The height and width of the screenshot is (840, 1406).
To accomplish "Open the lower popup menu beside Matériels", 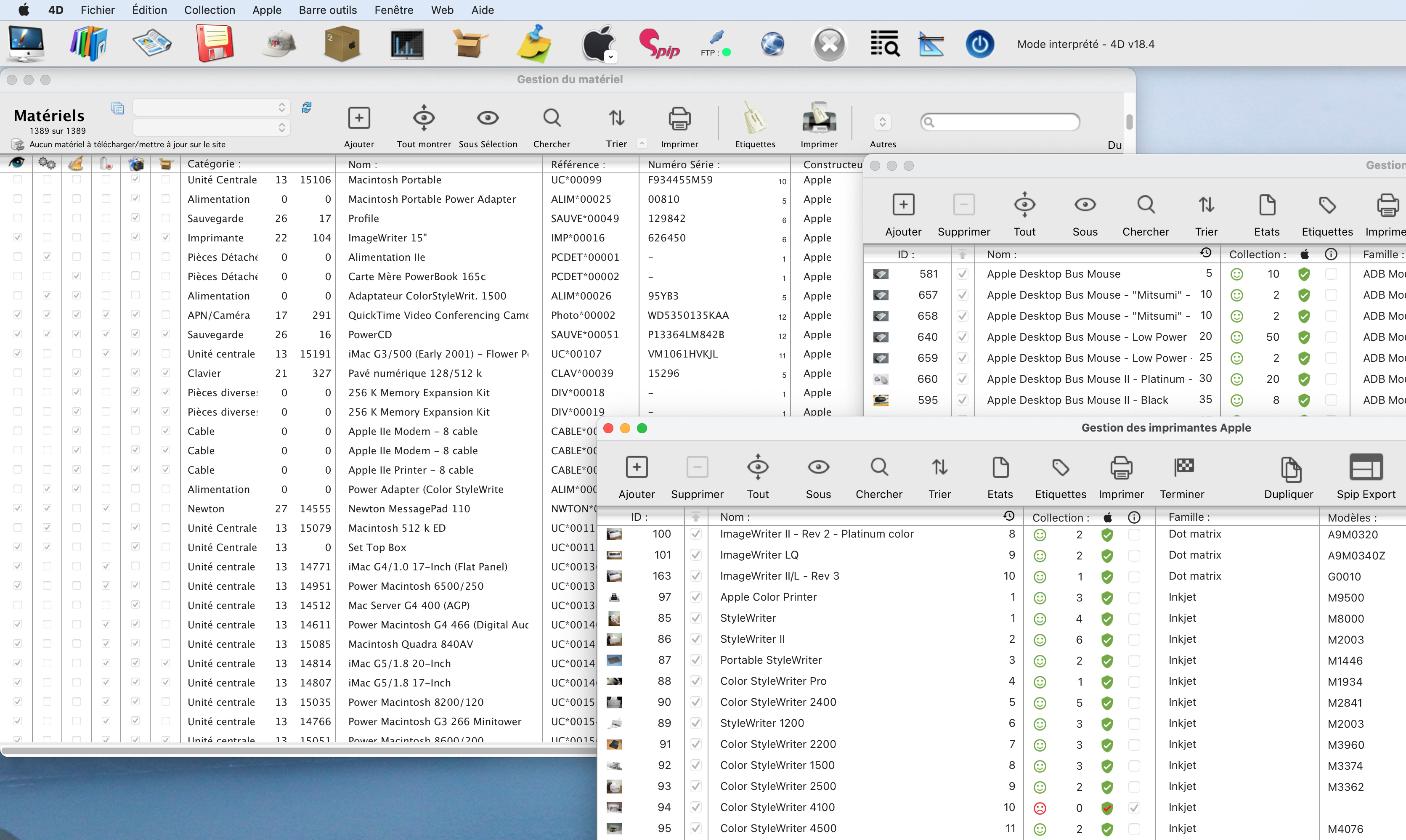I will click(211, 127).
